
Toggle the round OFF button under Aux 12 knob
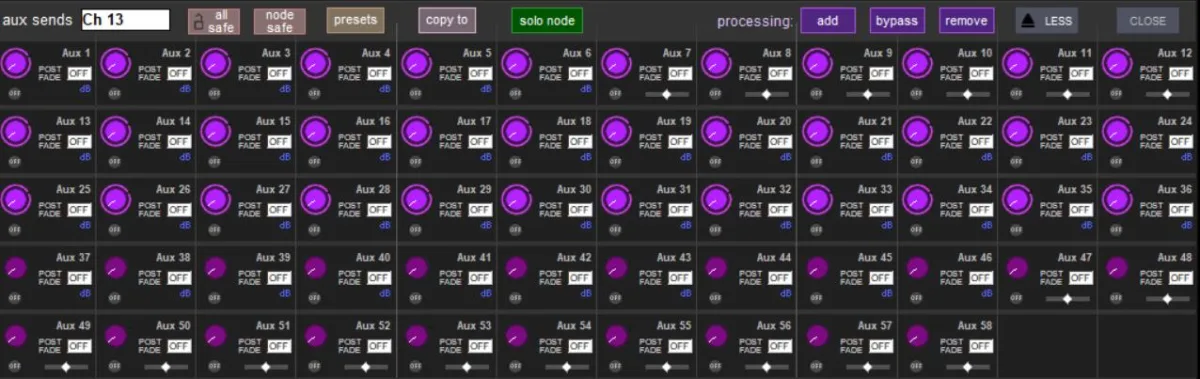pyautogui.click(x=1116, y=93)
